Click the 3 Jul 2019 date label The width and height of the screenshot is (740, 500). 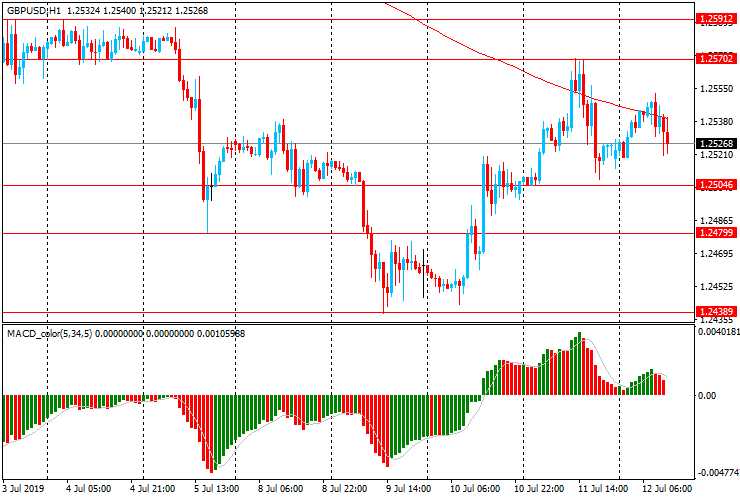(24, 488)
